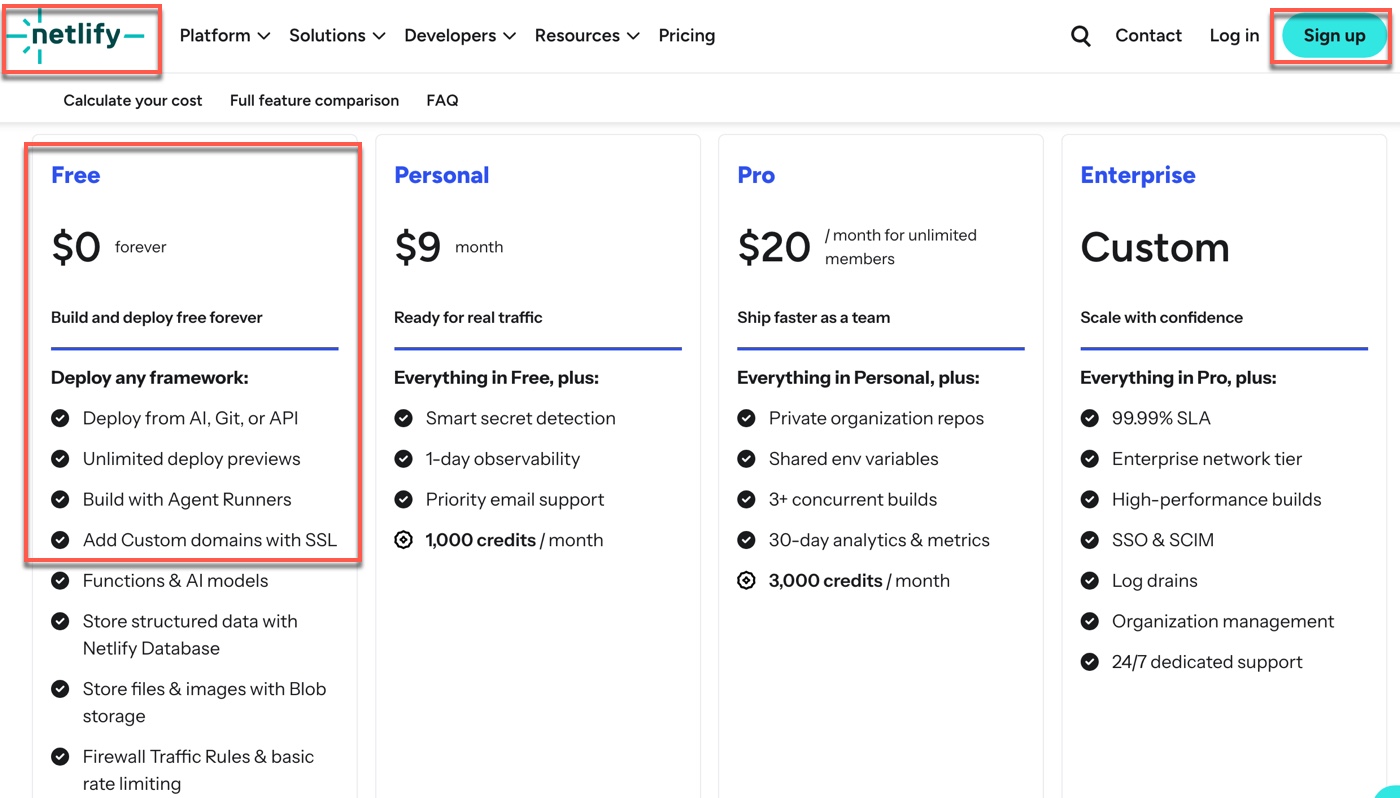Click "Private organization repos" feature
This screenshot has width=1400, height=798.
tap(876, 419)
